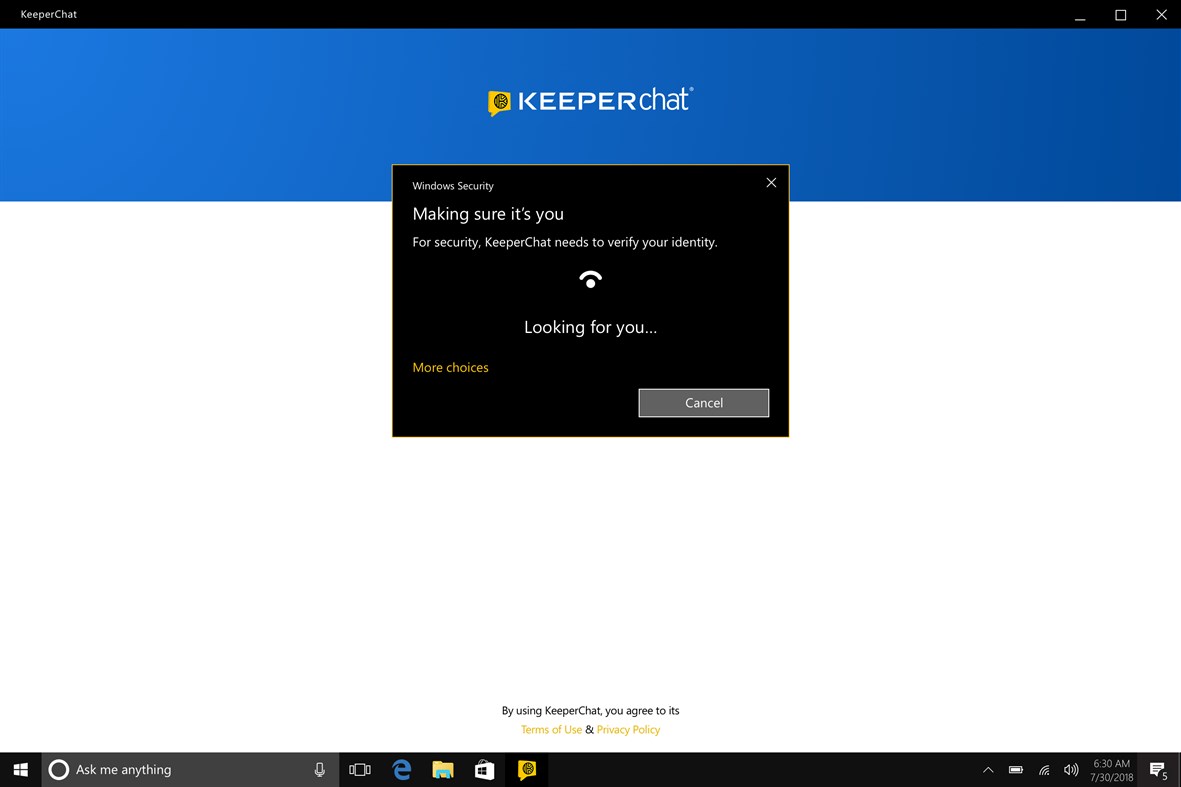
Task: Open the Microsoft Store
Action: (x=484, y=770)
